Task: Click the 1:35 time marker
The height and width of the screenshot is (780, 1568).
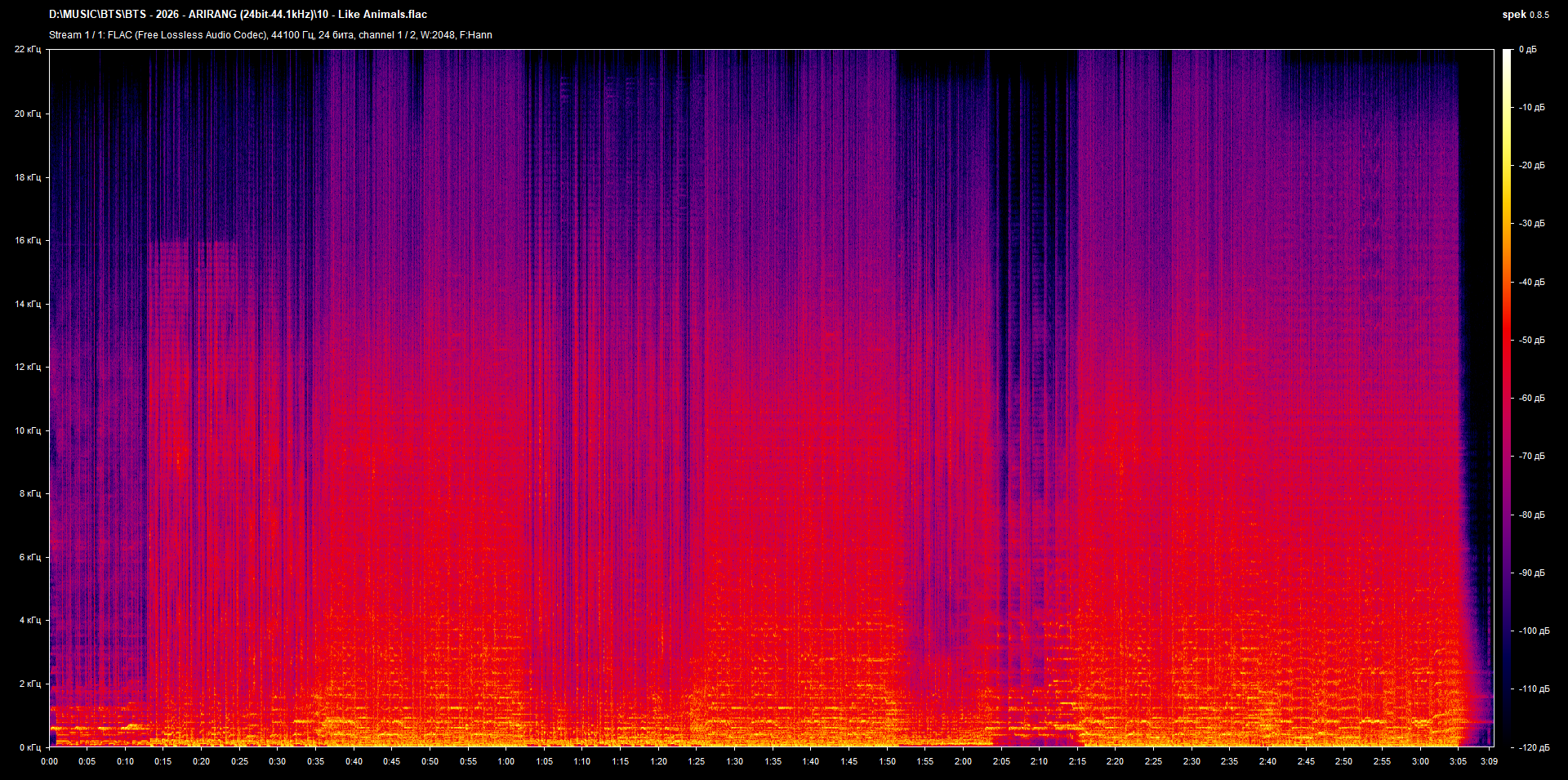Action: 773,761
